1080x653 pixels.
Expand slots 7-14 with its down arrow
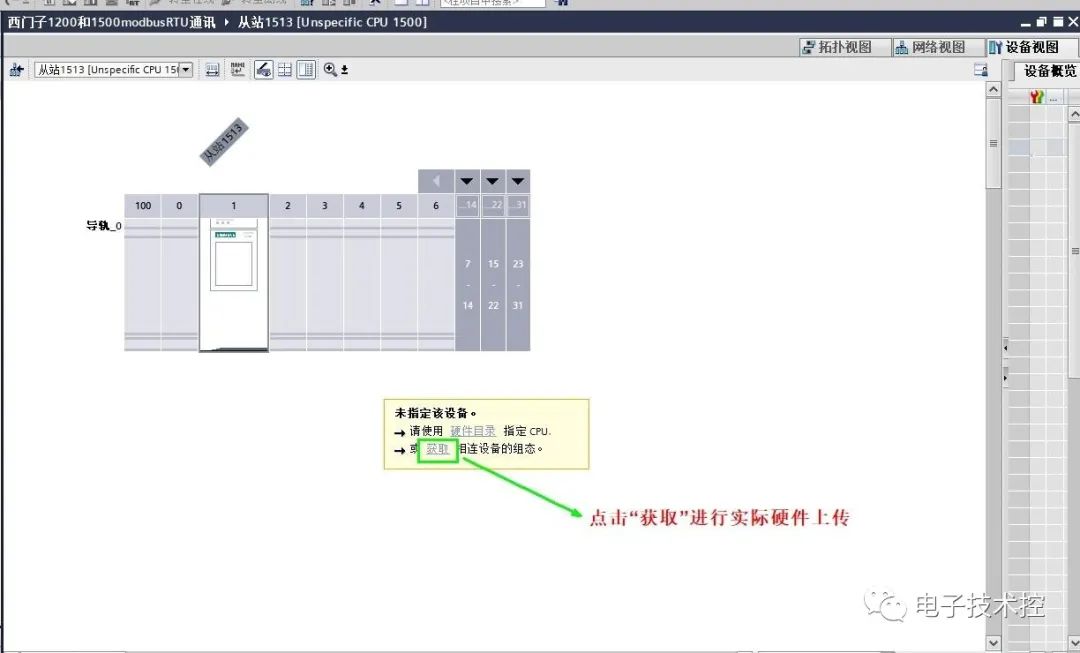click(x=467, y=181)
